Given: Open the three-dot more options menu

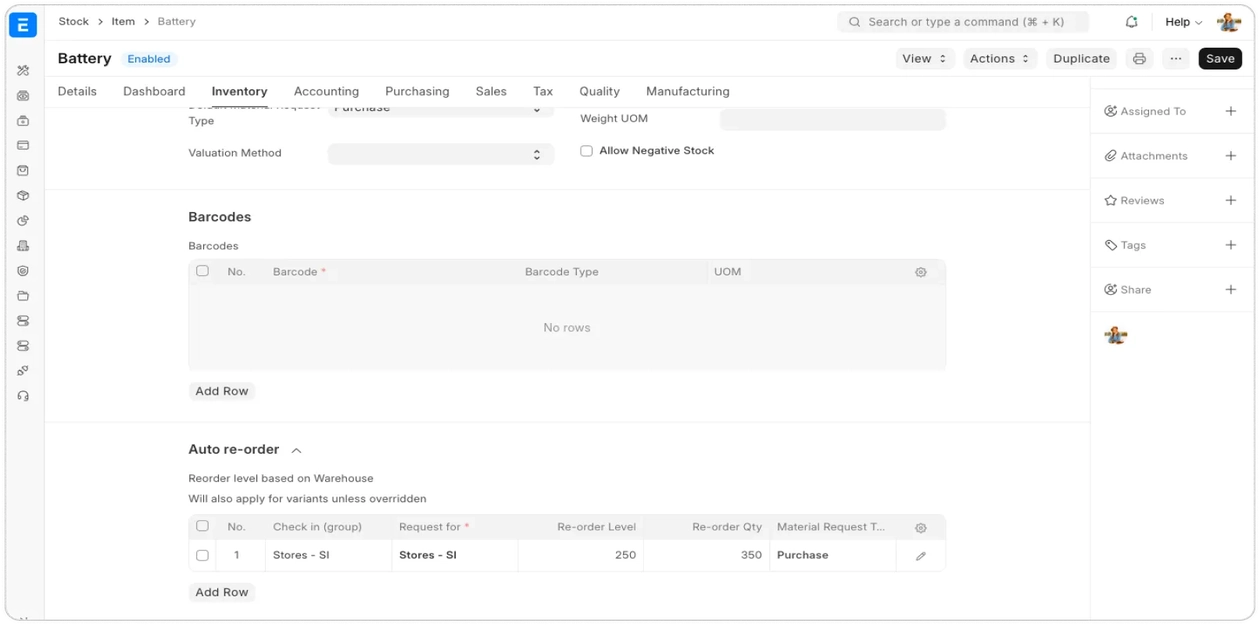Looking at the screenshot, I should (1176, 59).
